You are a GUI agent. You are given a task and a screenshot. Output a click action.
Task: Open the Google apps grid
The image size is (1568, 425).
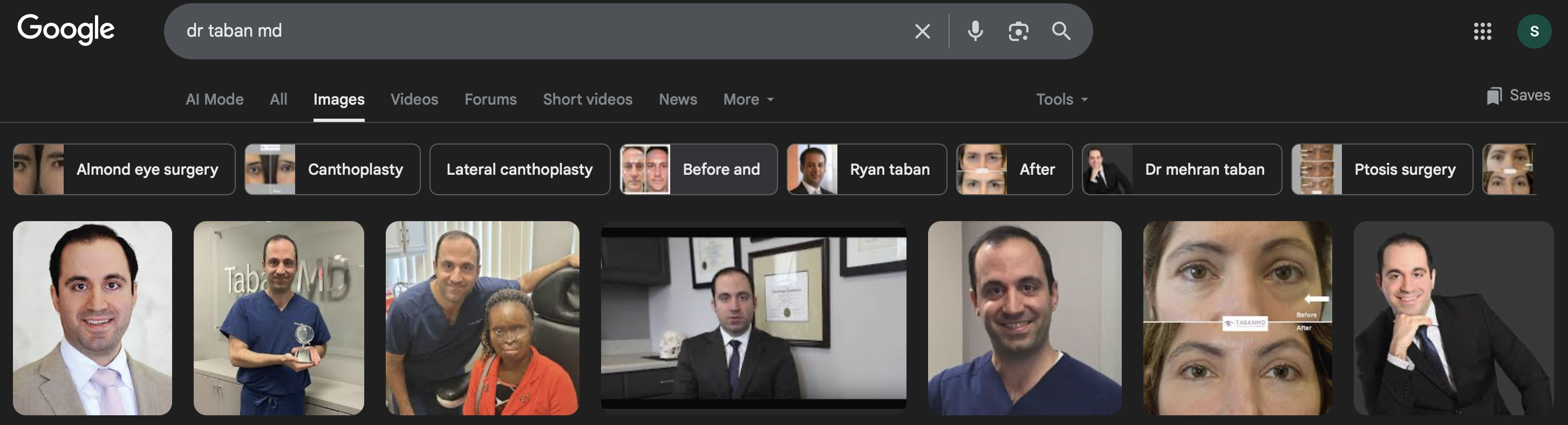(1482, 31)
